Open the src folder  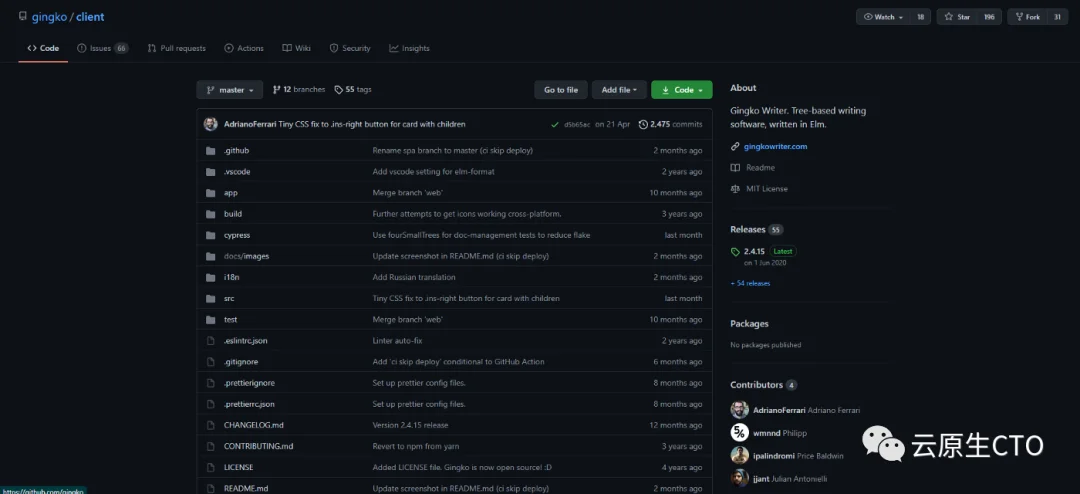229,298
